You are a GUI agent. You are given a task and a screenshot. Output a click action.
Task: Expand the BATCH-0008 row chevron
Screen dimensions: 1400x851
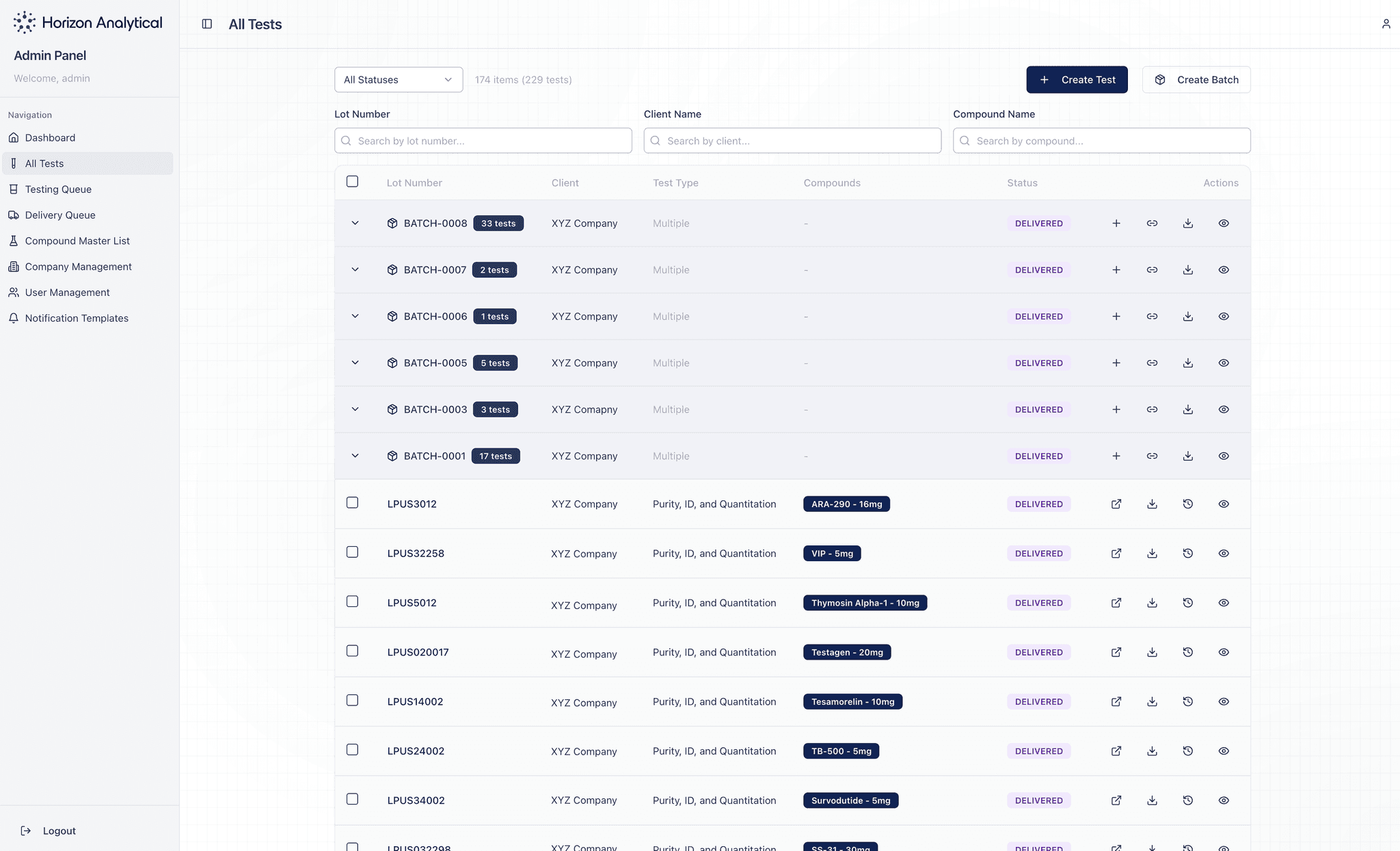355,224
